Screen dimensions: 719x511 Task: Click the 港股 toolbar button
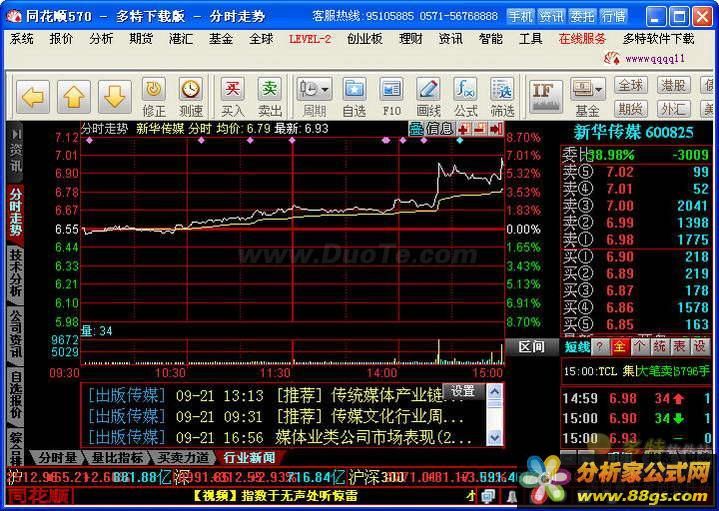coord(673,85)
